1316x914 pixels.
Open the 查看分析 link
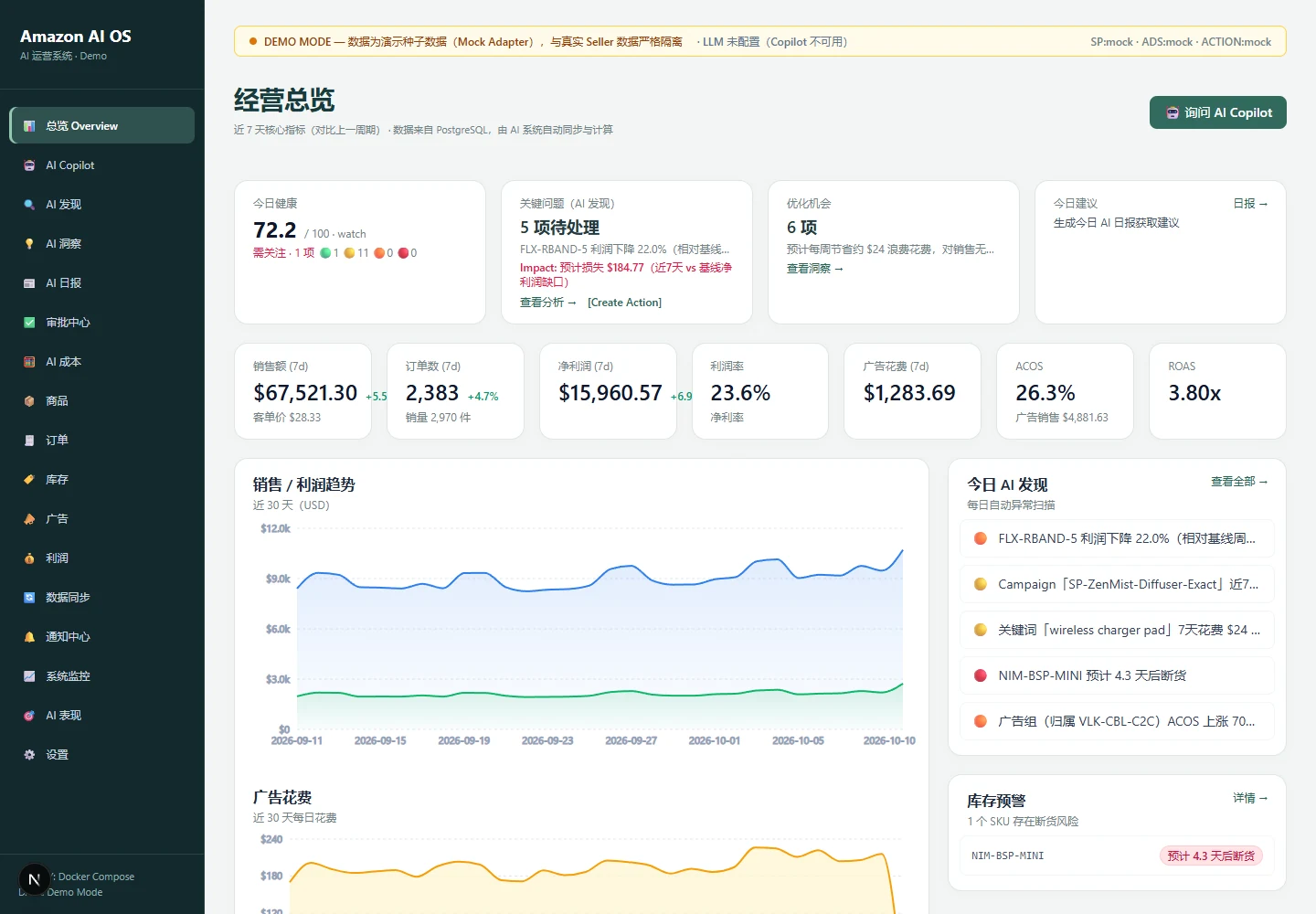[548, 303]
